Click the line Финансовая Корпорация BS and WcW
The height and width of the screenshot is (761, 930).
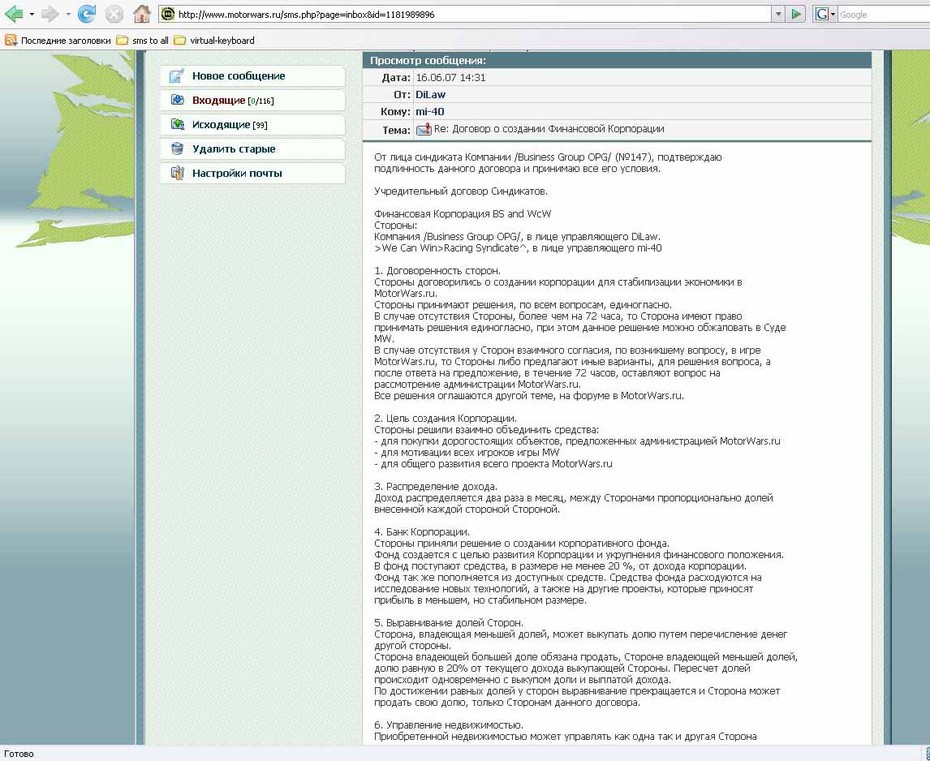pyautogui.click(x=463, y=214)
